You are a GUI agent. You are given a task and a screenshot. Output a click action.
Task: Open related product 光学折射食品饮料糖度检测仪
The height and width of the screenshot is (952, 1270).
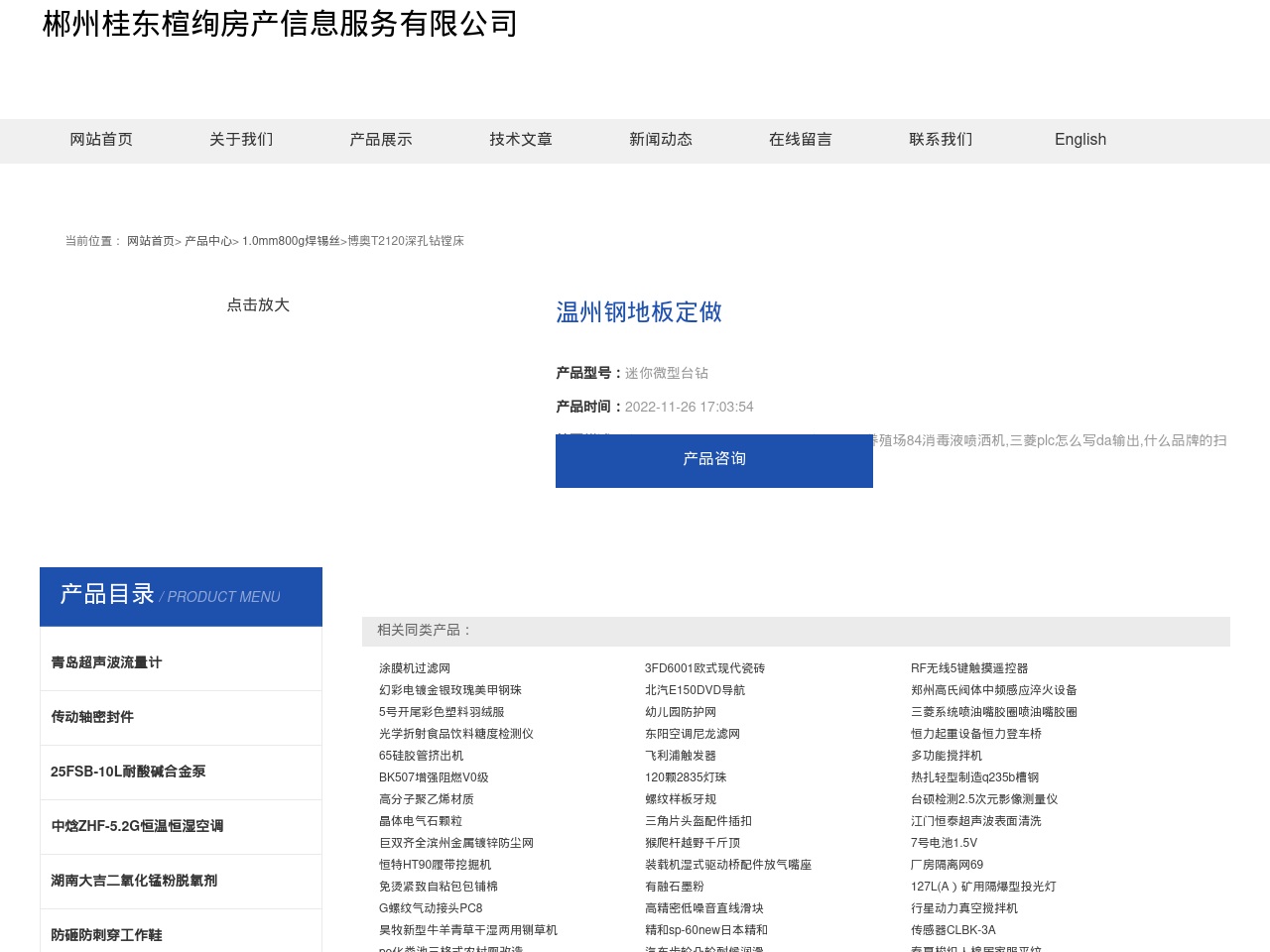point(456,734)
